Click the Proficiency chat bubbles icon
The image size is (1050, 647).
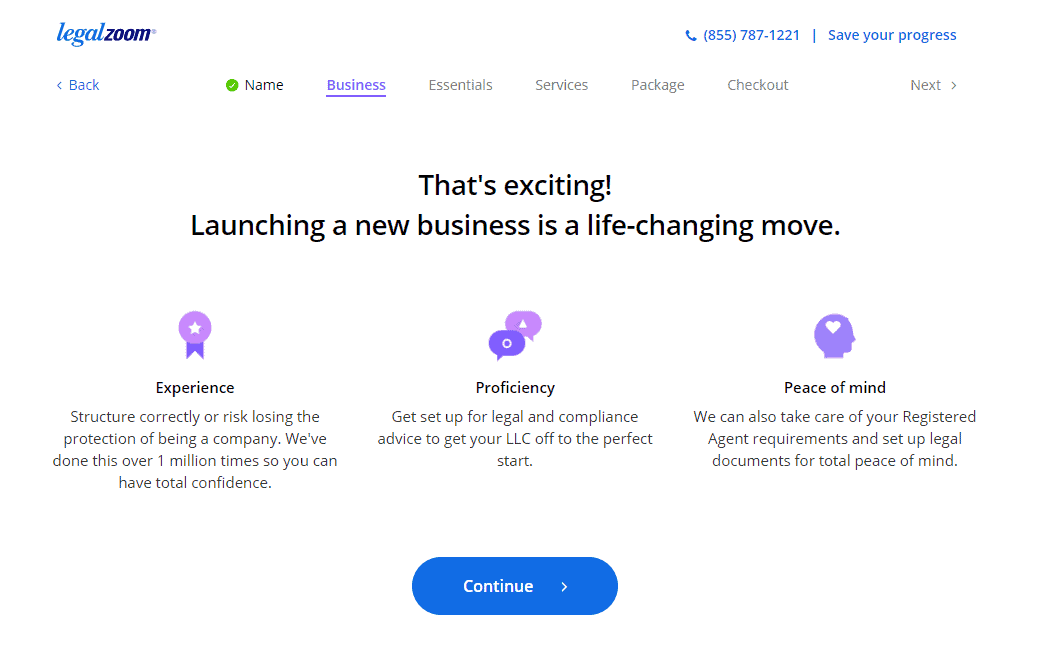coord(515,335)
